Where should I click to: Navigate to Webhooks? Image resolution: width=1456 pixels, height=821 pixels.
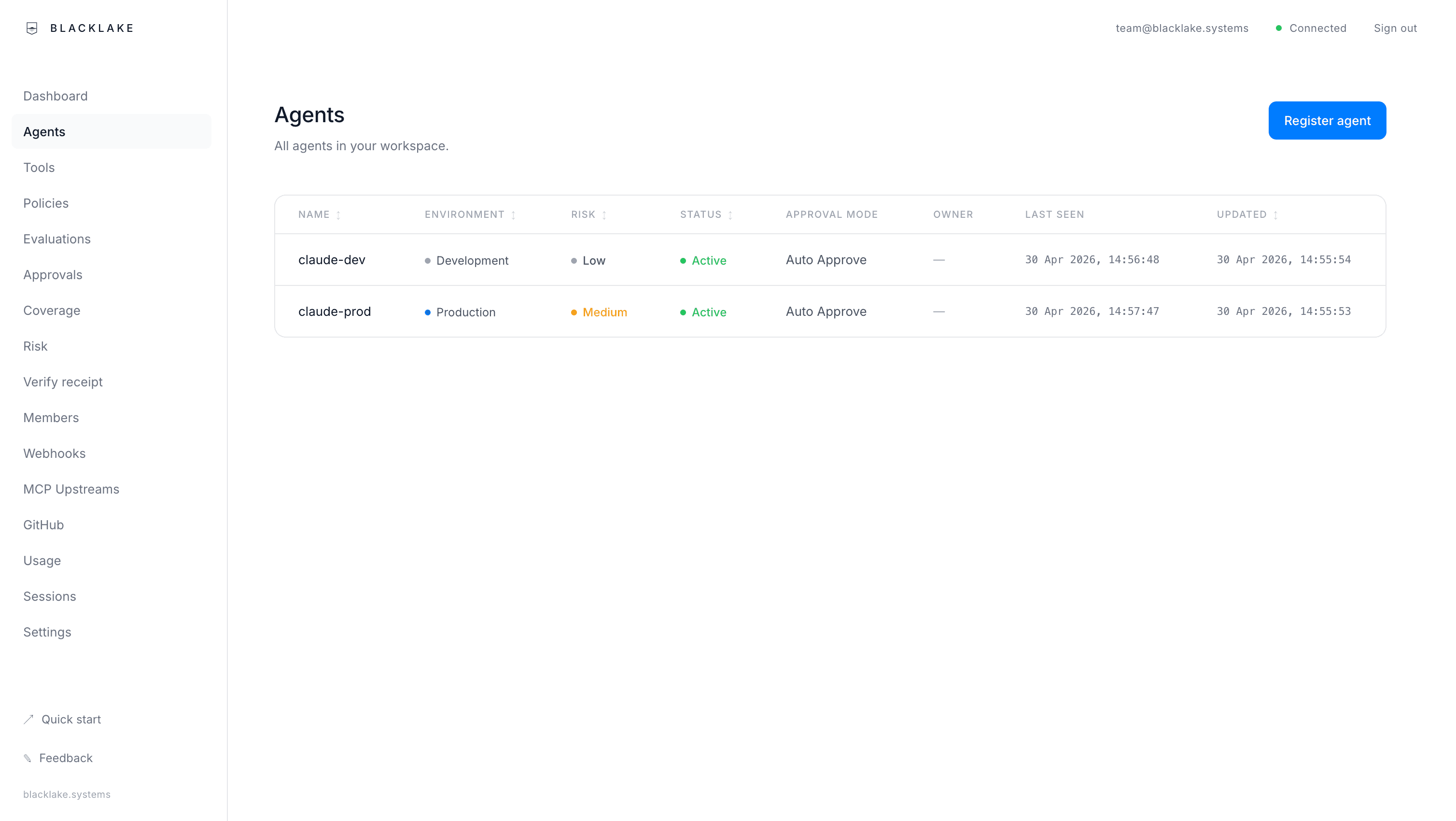point(54,453)
